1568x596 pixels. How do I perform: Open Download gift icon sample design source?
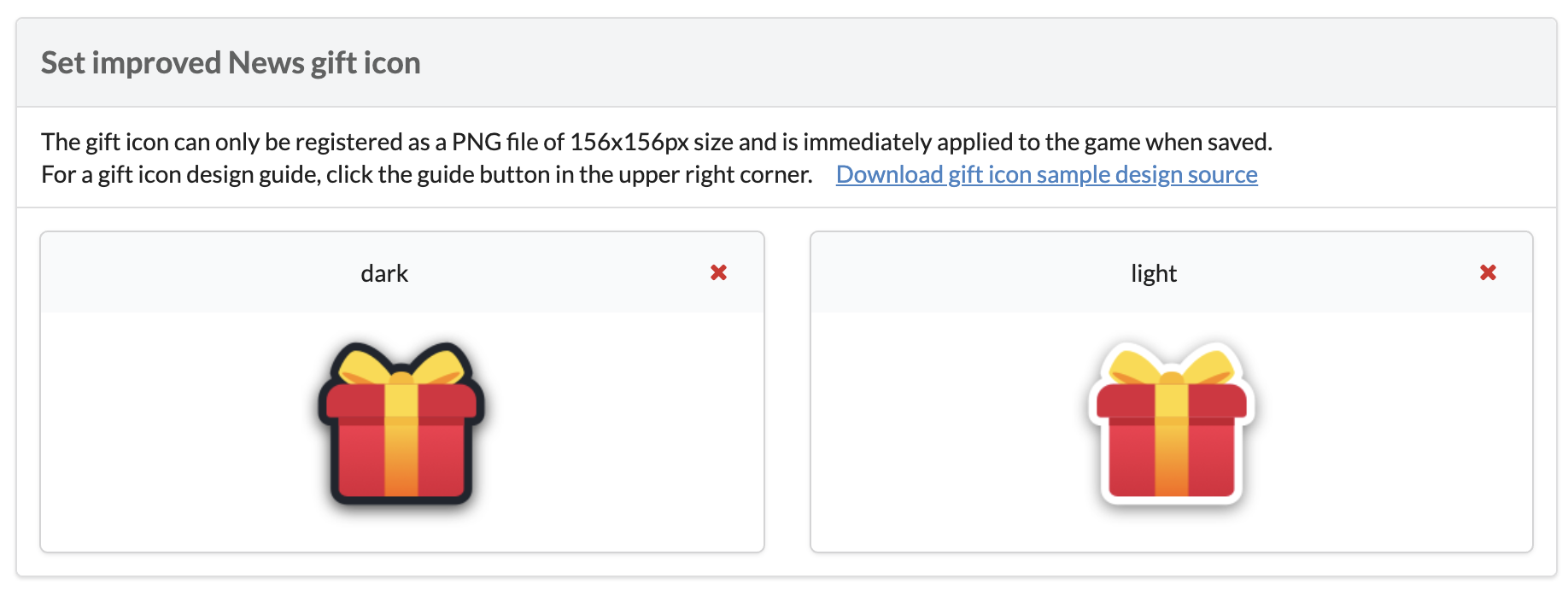tap(1046, 174)
